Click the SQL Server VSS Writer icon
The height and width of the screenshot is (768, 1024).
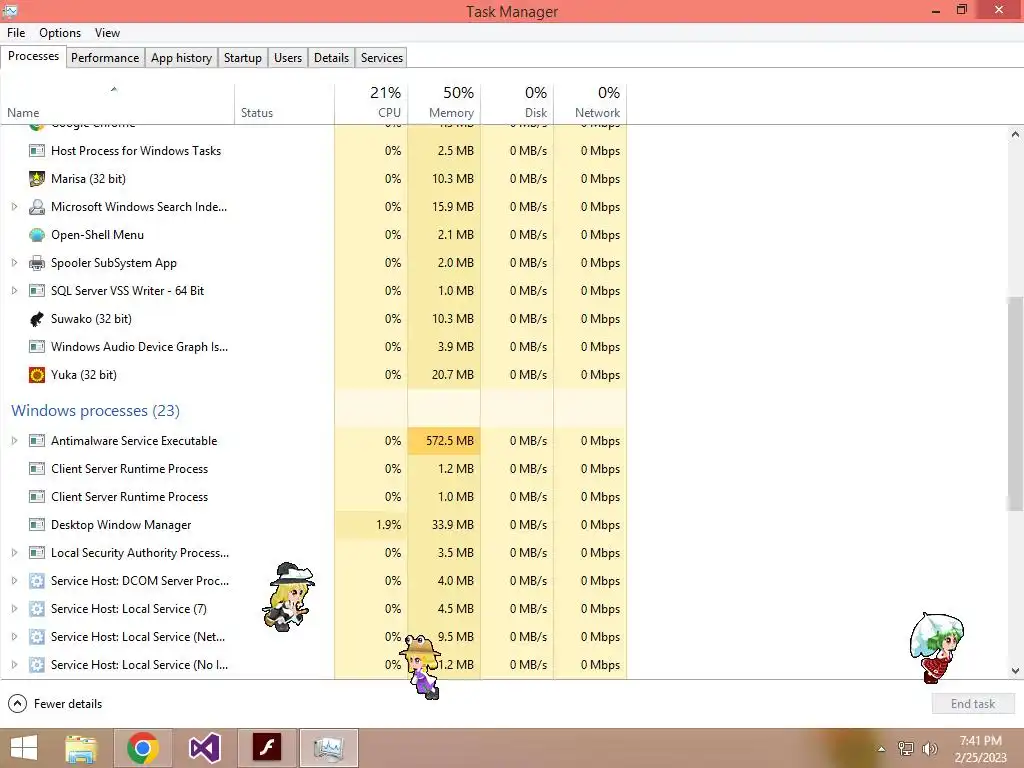pos(37,291)
